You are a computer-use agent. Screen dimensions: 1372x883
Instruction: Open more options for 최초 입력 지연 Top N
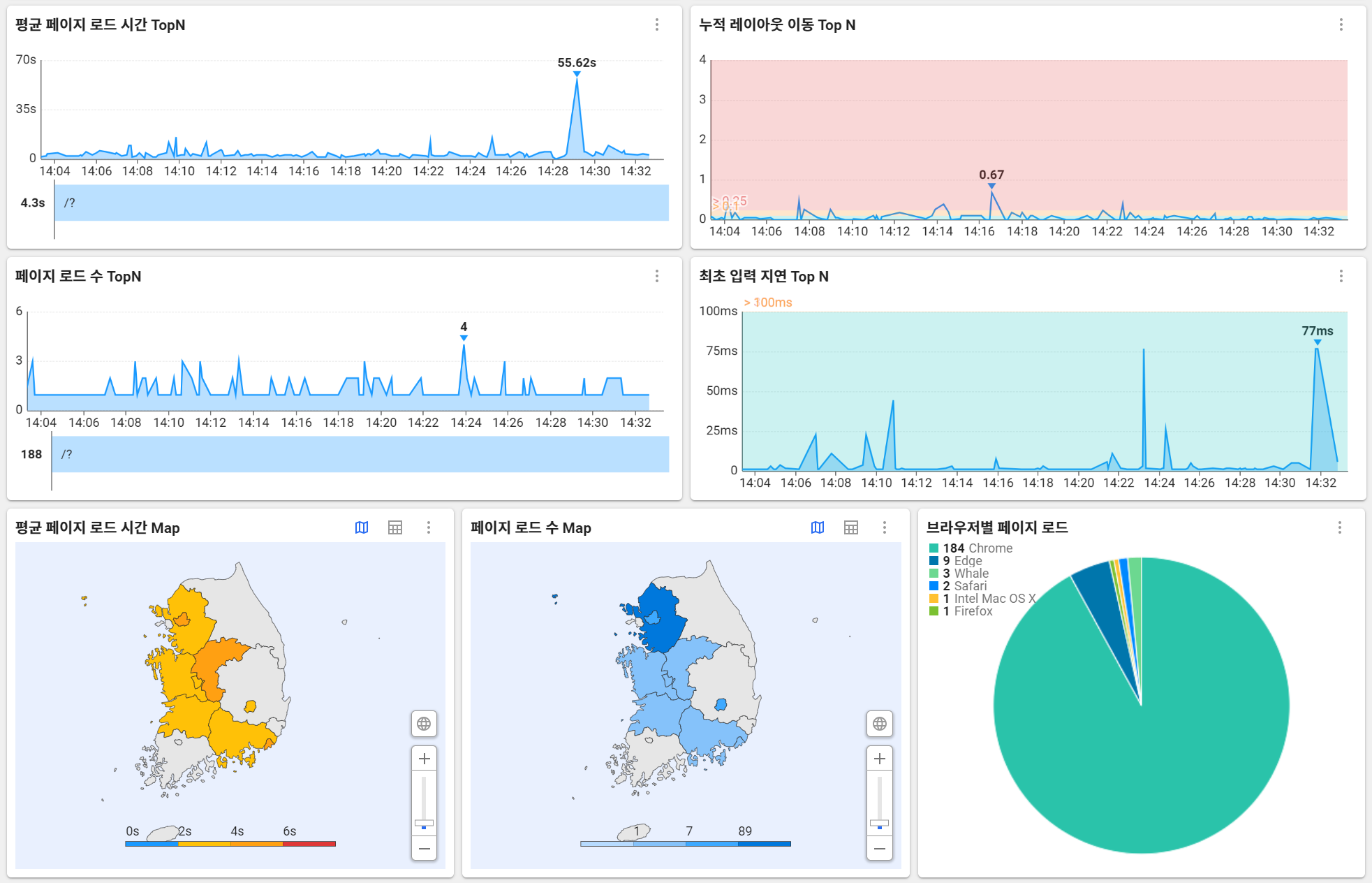1341,276
